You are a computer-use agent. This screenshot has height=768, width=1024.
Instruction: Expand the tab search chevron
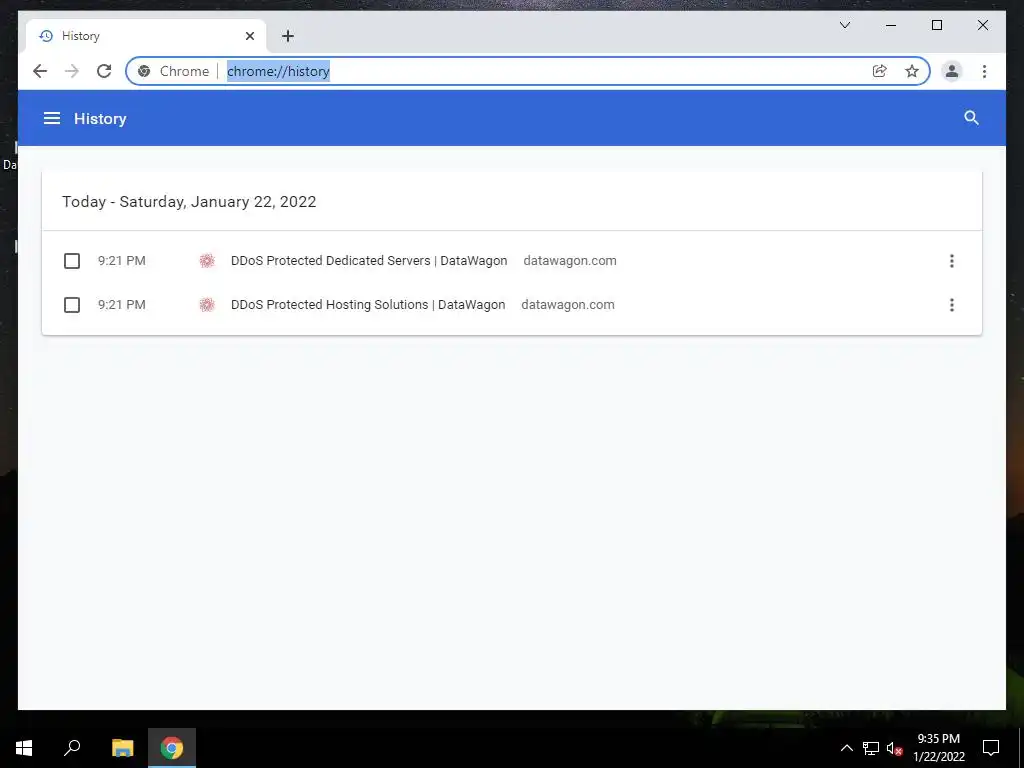coord(844,25)
